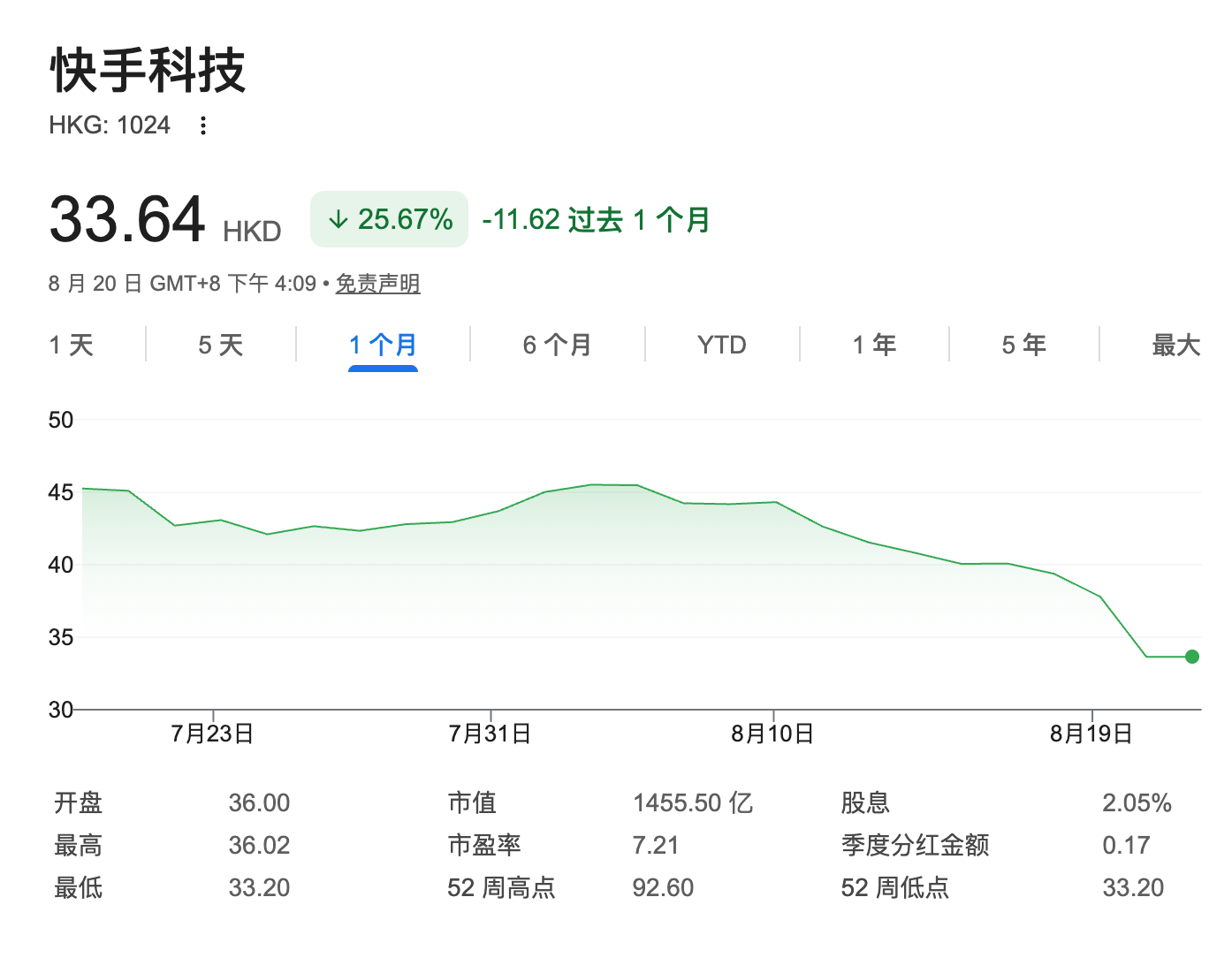Click the 52 周低点 label
This screenshot has height=958, width=1232.
pos(895,887)
